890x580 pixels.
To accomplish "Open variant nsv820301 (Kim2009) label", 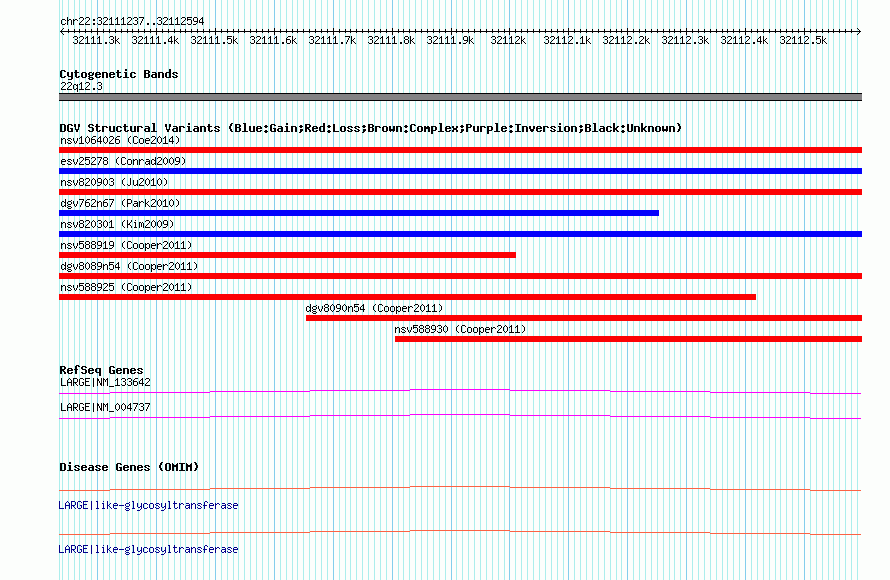I will pyautogui.click(x=117, y=224).
